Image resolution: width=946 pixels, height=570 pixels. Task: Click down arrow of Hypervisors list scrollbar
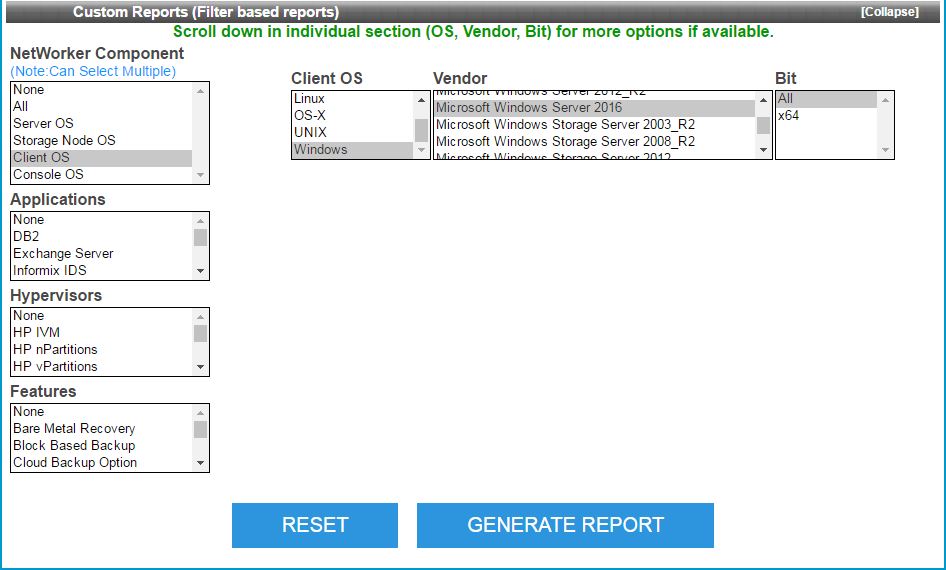(x=200, y=367)
